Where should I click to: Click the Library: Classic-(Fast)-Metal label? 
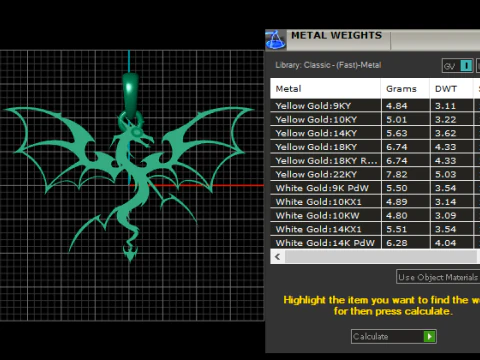(x=328, y=65)
